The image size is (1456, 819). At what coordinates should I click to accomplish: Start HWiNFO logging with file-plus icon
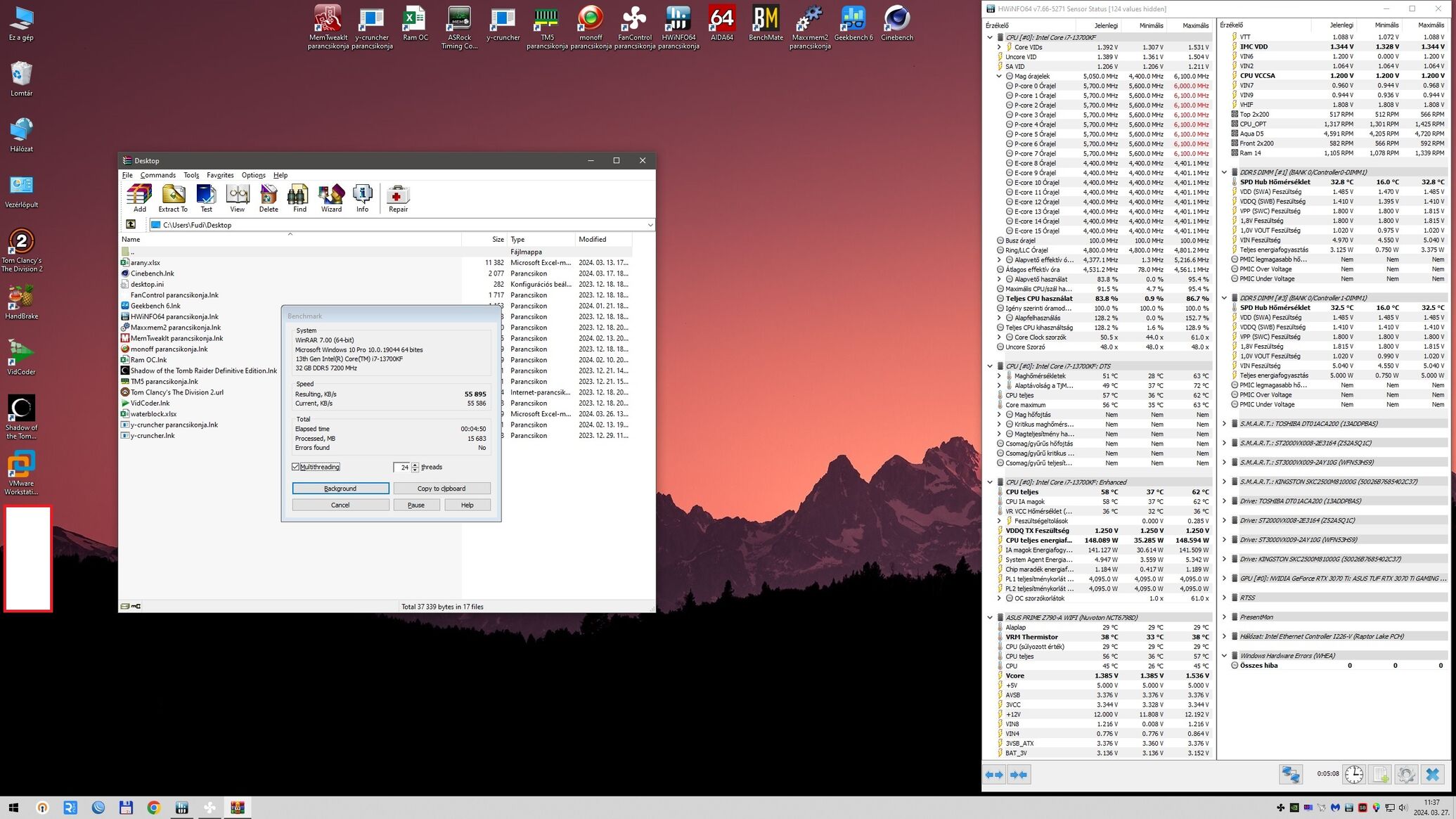1380,774
